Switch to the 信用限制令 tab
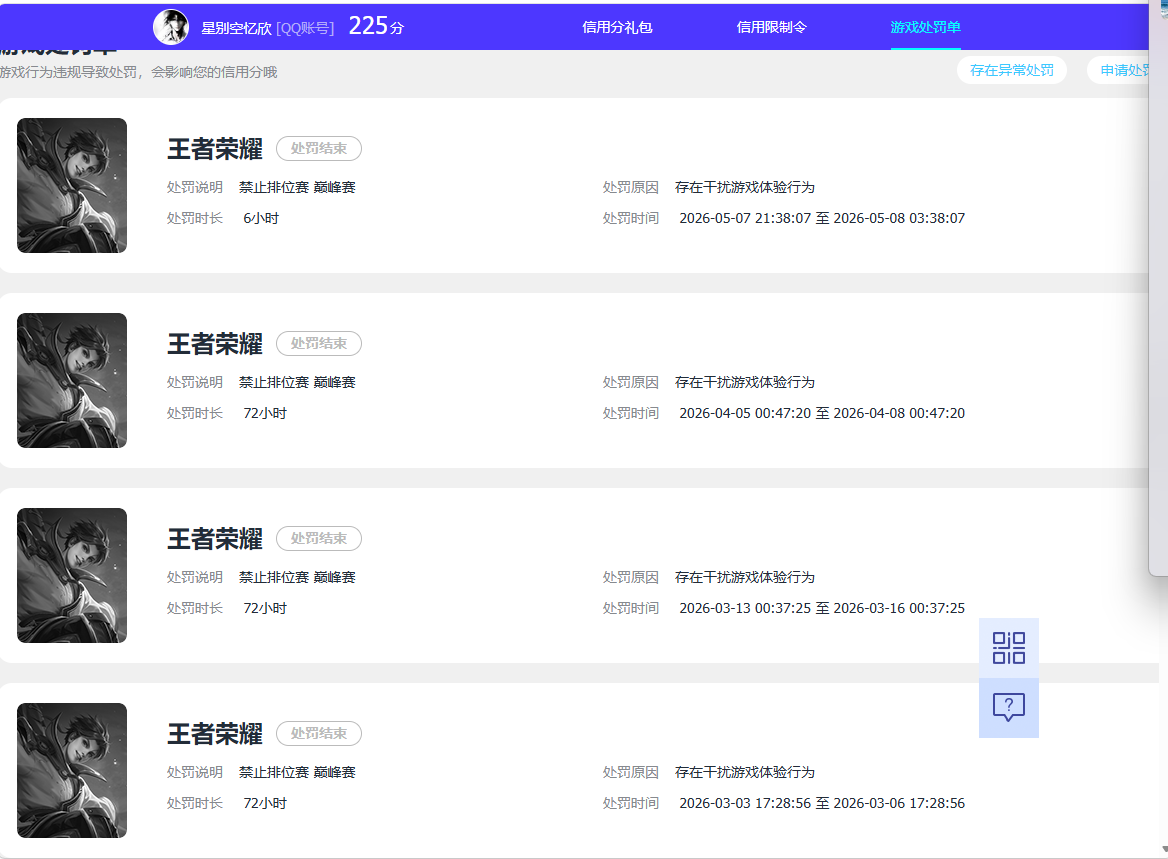Image resolution: width=1168 pixels, height=859 pixels. [x=771, y=27]
